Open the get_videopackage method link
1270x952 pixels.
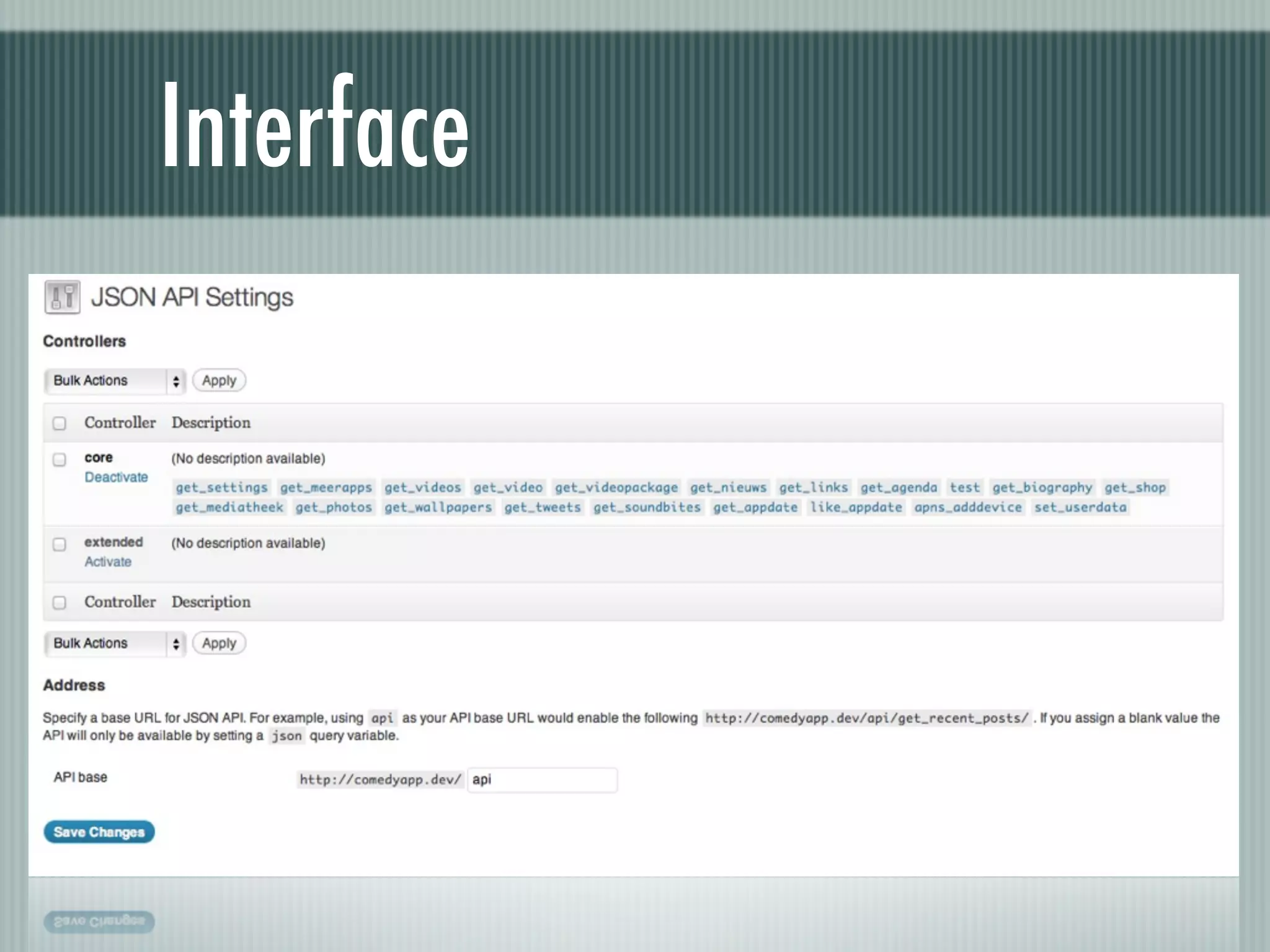coord(616,488)
